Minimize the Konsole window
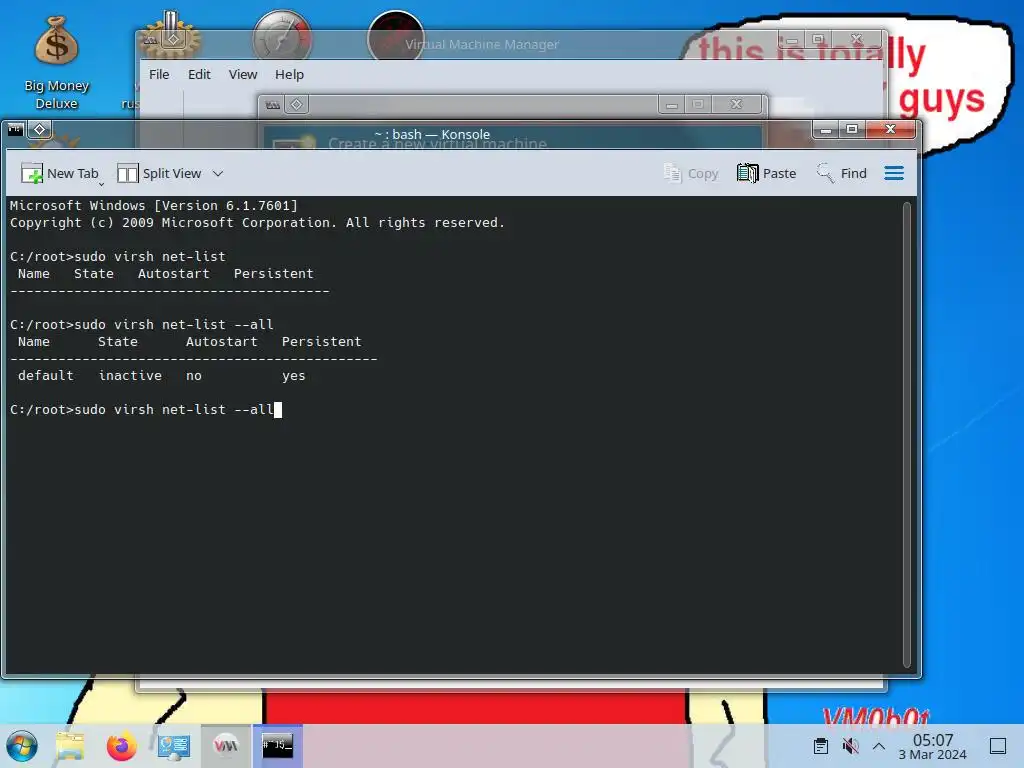This screenshot has width=1024, height=768. 826,129
